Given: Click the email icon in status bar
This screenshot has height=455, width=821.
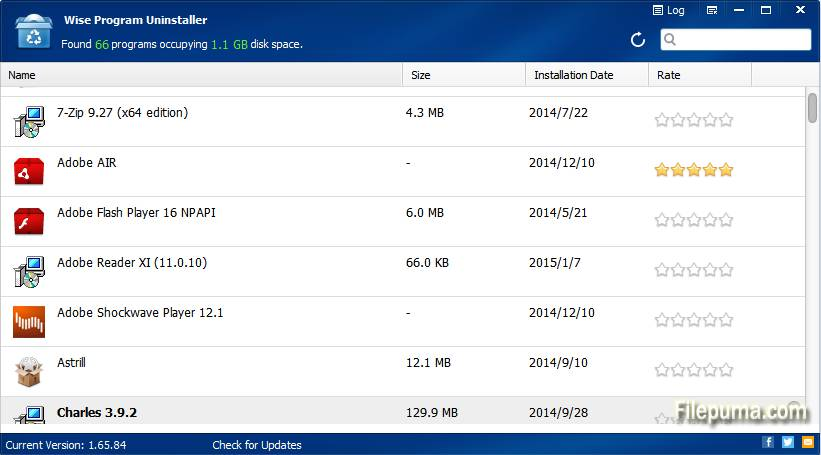Looking at the screenshot, I should pyautogui.click(x=807, y=442).
